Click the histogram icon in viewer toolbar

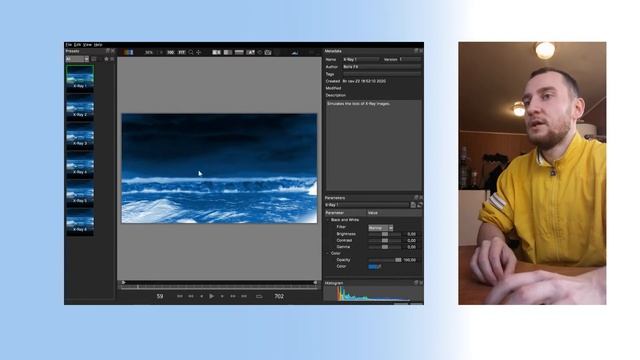click(x=295, y=52)
